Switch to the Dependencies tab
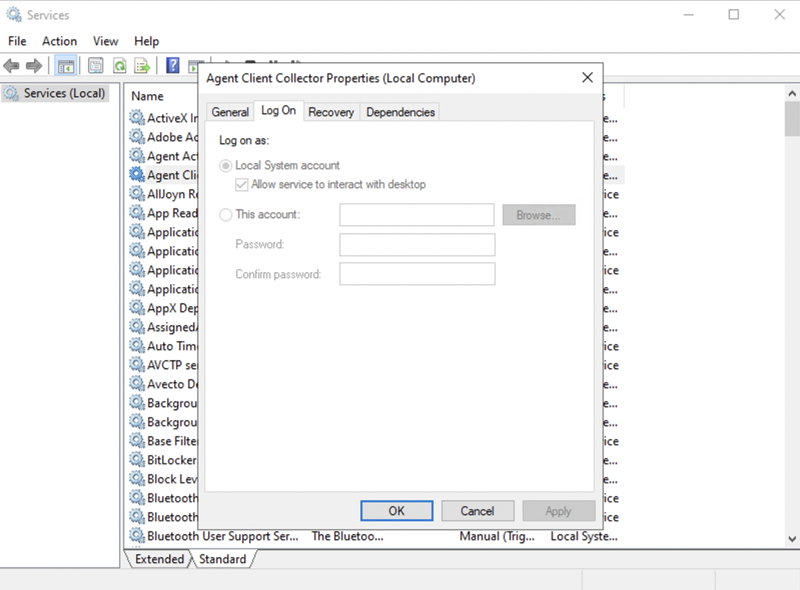 pos(401,112)
